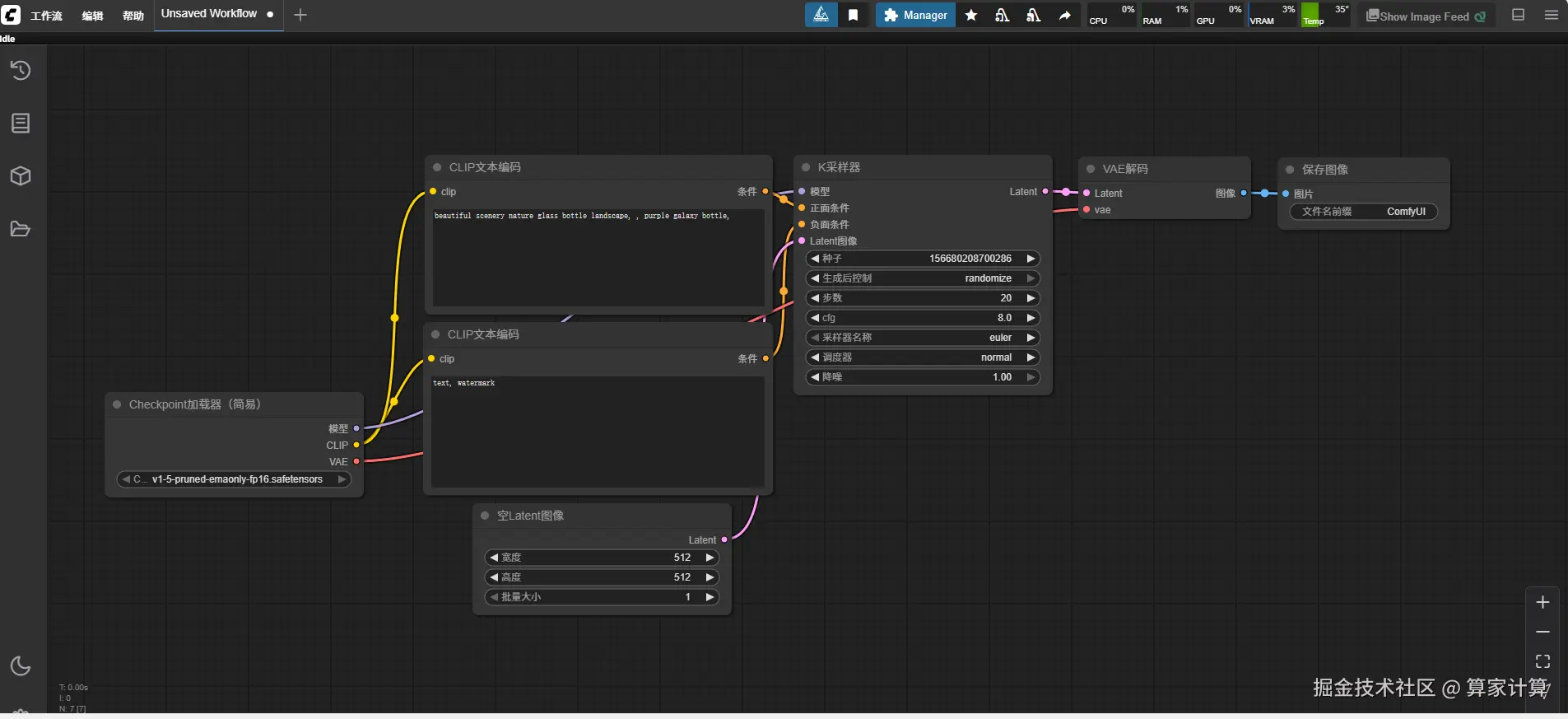Open the workflows folder sidebar icon
The height and width of the screenshot is (719, 1568).
(x=21, y=229)
